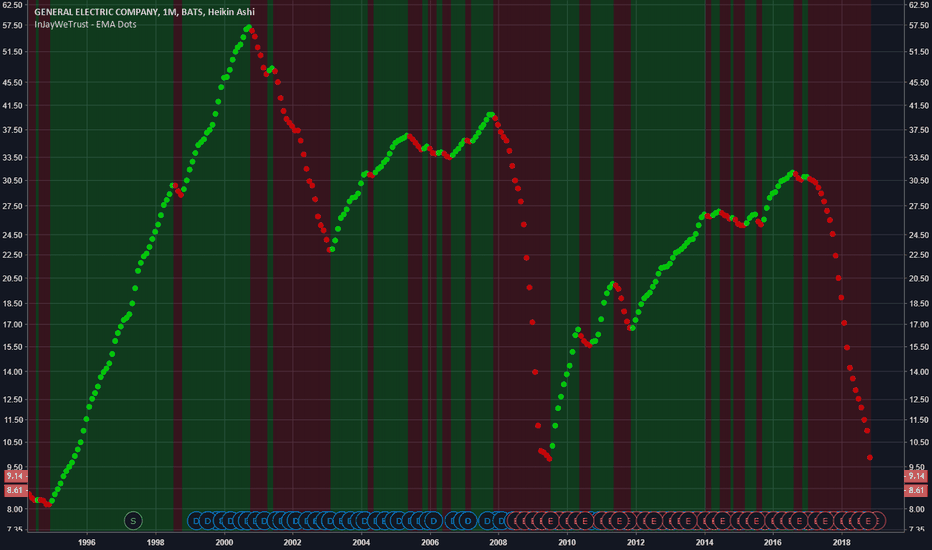Open the earnings E marker from mid-2012
The image size is (932, 550).
(x=654, y=521)
